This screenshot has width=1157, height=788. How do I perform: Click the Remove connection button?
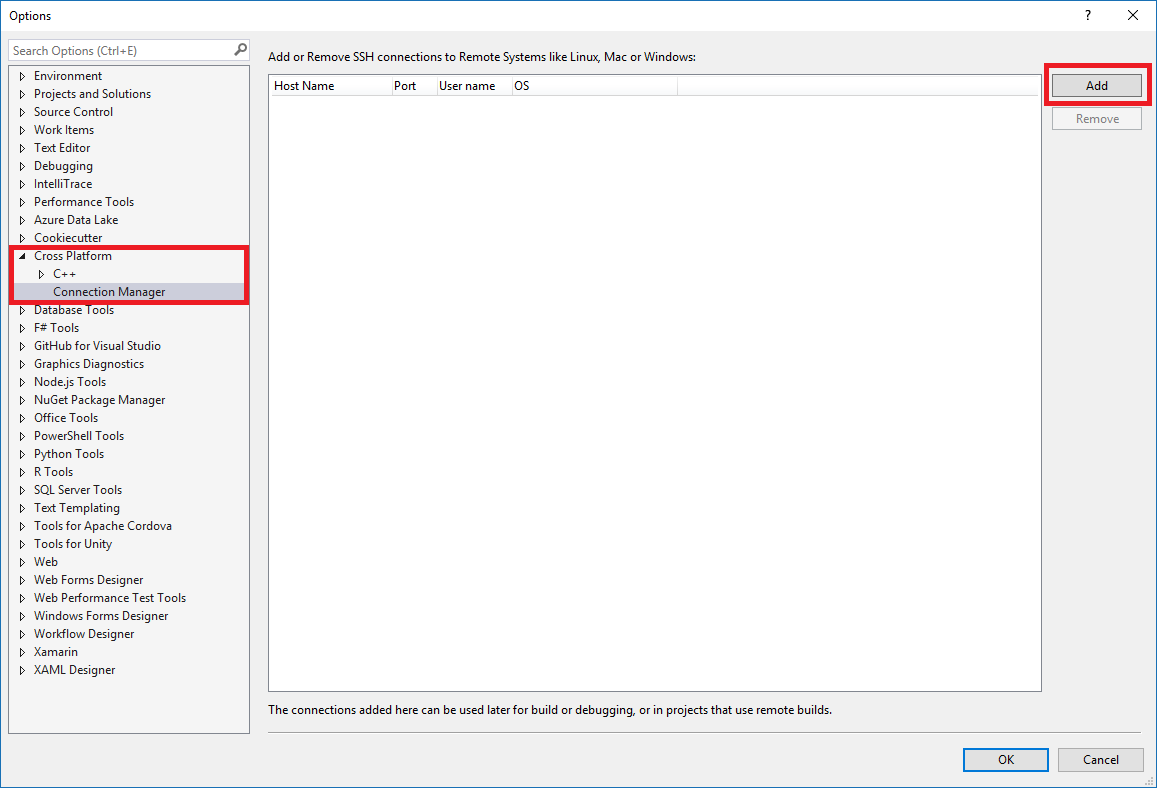[x=1096, y=118]
